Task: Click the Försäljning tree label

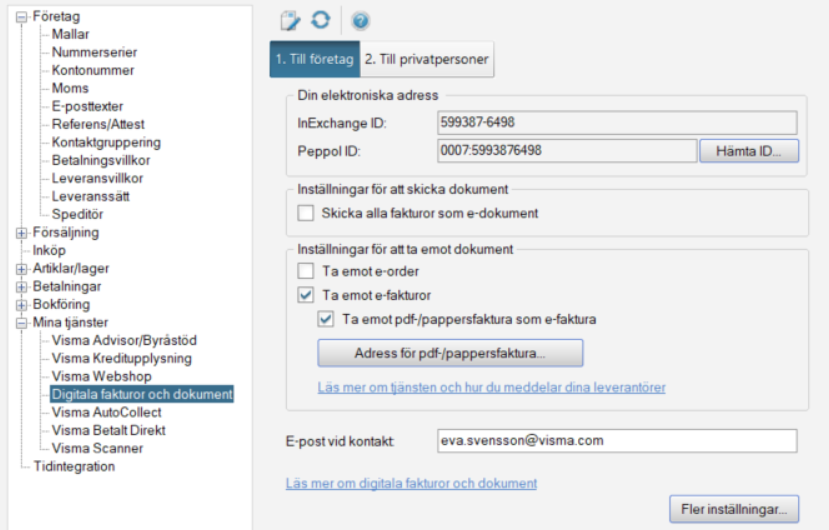Action: [66, 232]
